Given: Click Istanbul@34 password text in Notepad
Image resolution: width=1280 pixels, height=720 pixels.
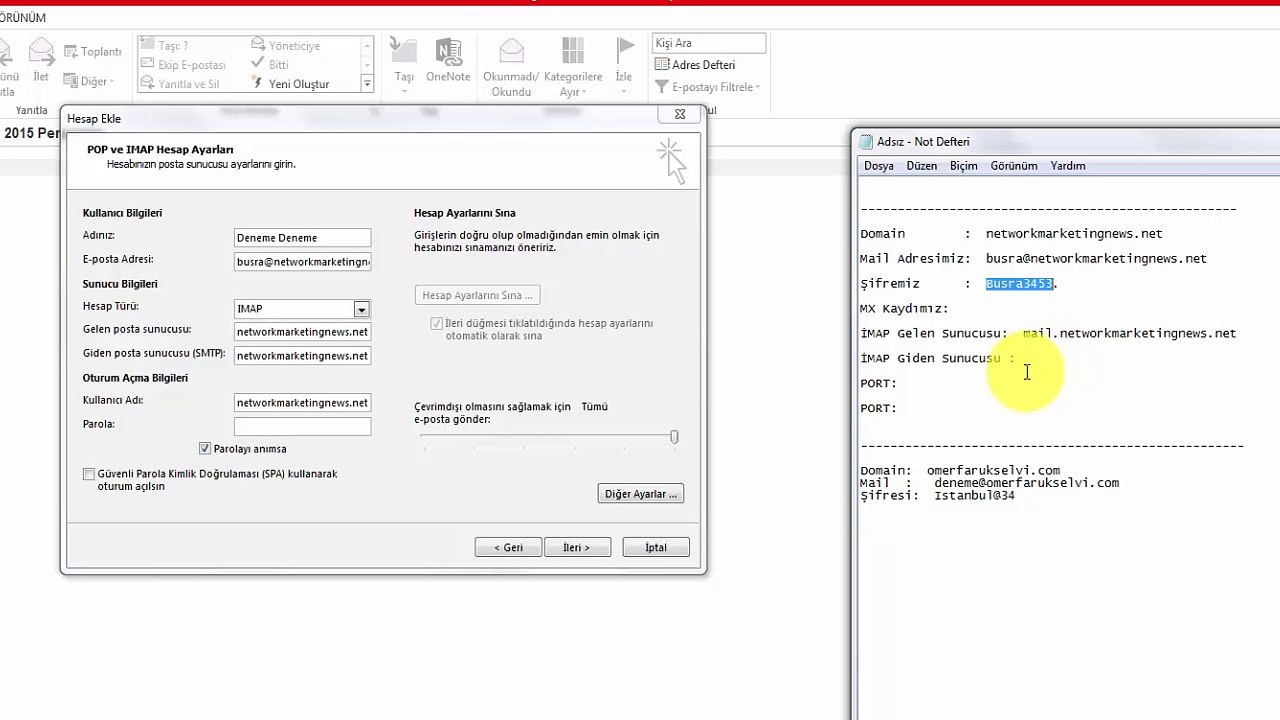Looking at the screenshot, I should [974, 496].
